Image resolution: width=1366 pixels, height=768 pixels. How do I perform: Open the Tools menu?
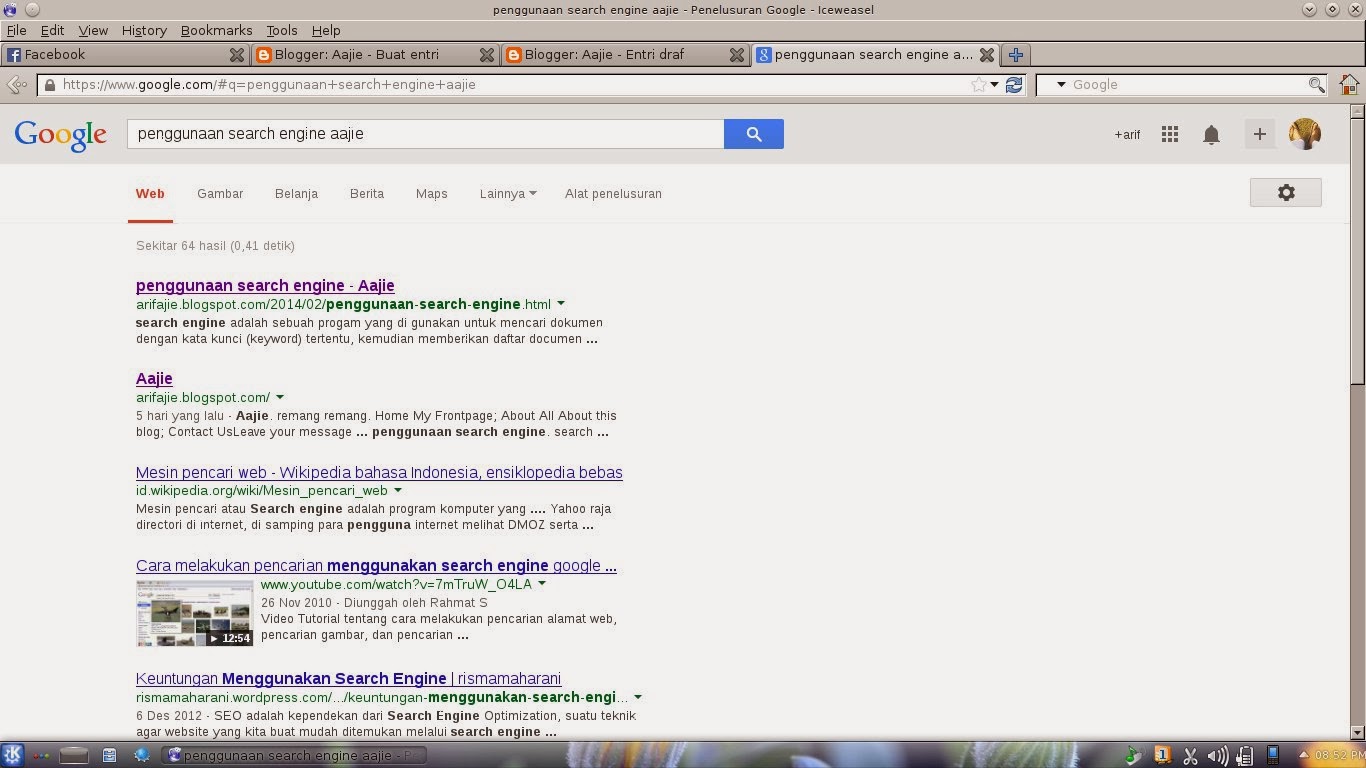(282, 30)
